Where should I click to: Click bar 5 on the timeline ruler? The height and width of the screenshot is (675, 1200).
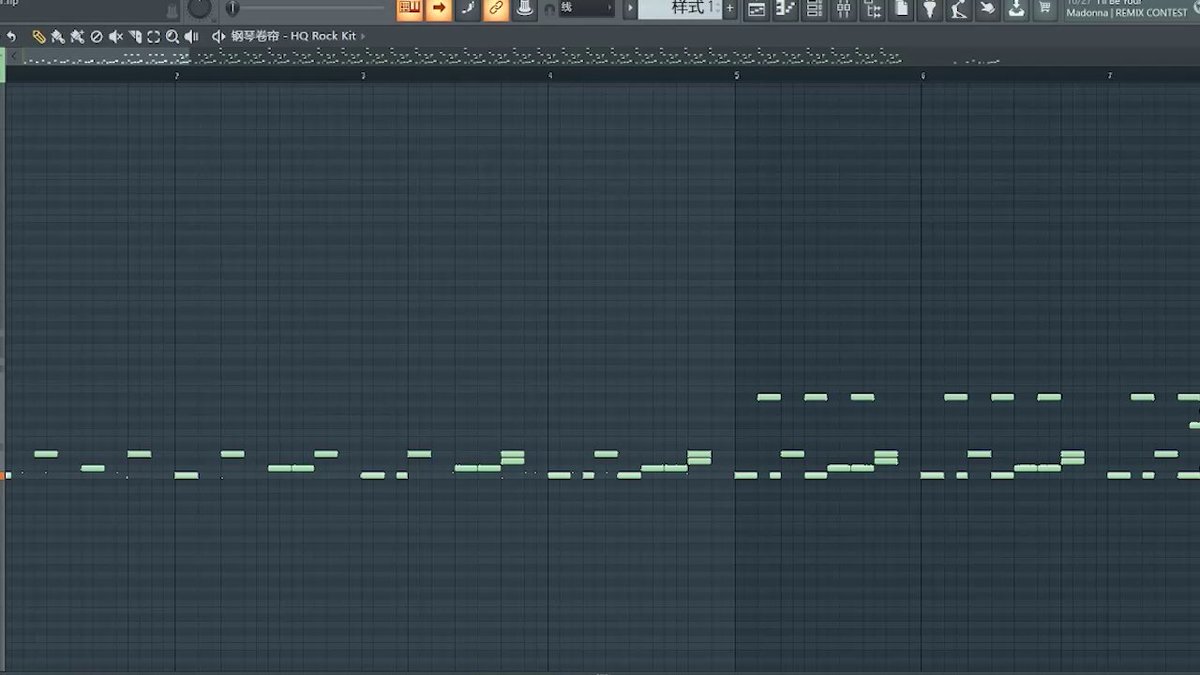coord(736,76)
